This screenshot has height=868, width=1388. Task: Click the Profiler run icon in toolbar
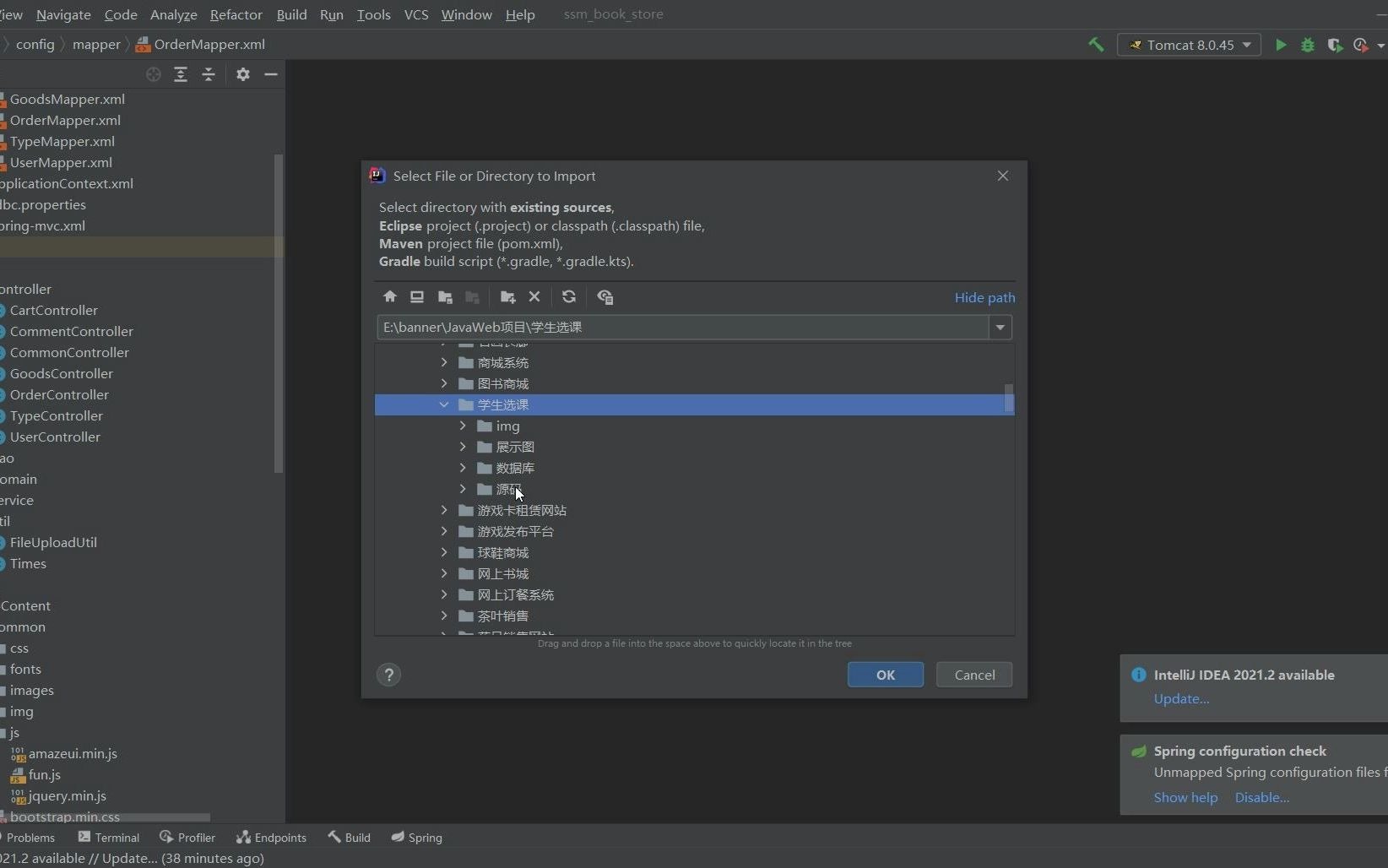click(1360, 45)
